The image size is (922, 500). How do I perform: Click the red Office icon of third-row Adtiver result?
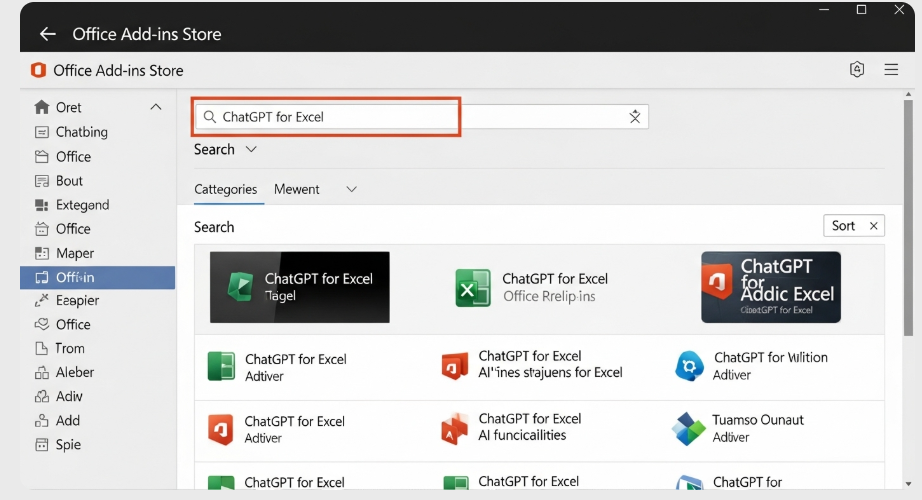pos(221,429)
